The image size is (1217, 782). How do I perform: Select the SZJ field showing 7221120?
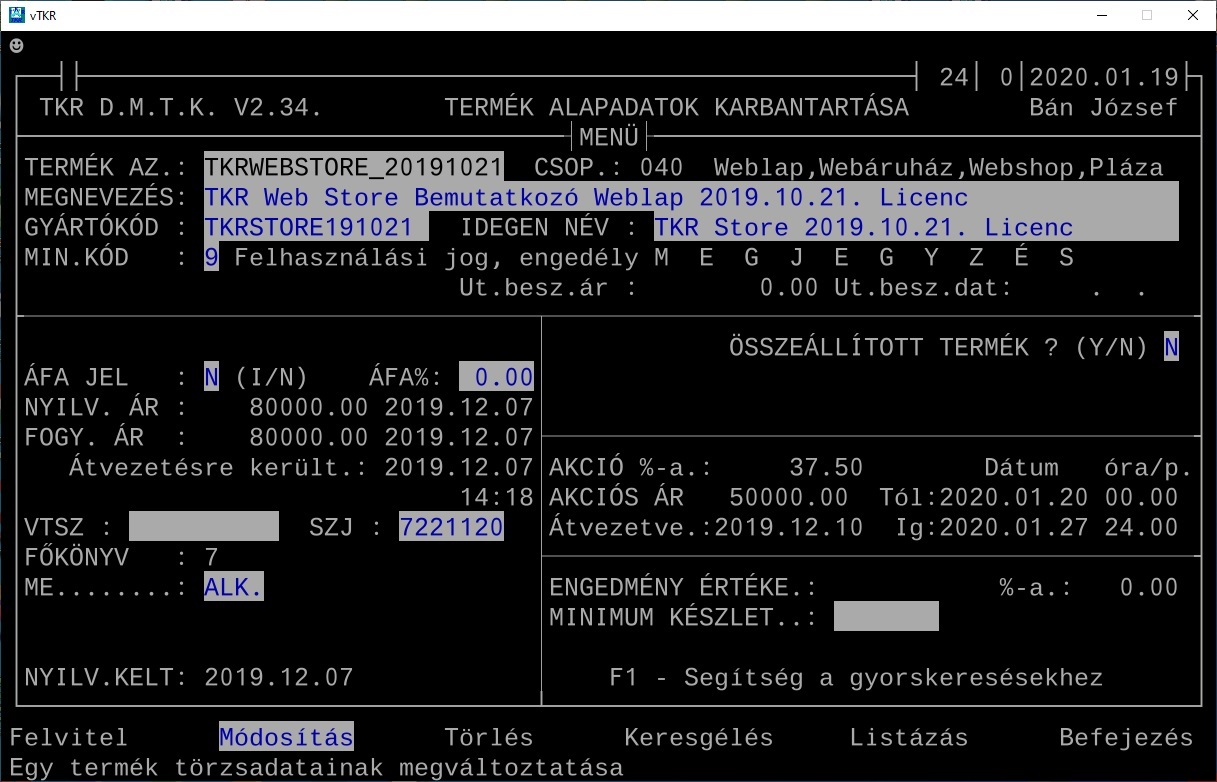pyautogui.click(x=451, y=527)
